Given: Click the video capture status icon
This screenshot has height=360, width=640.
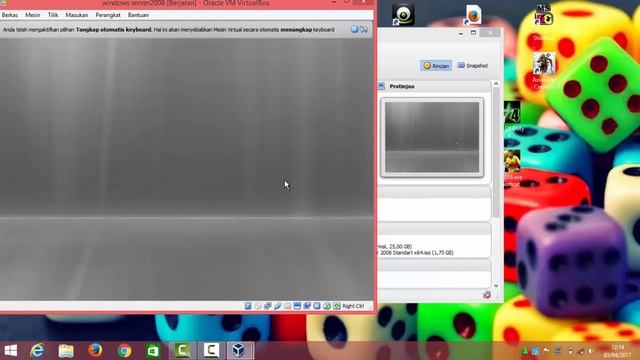Looking at the screenshot, I should coord(307,306).
